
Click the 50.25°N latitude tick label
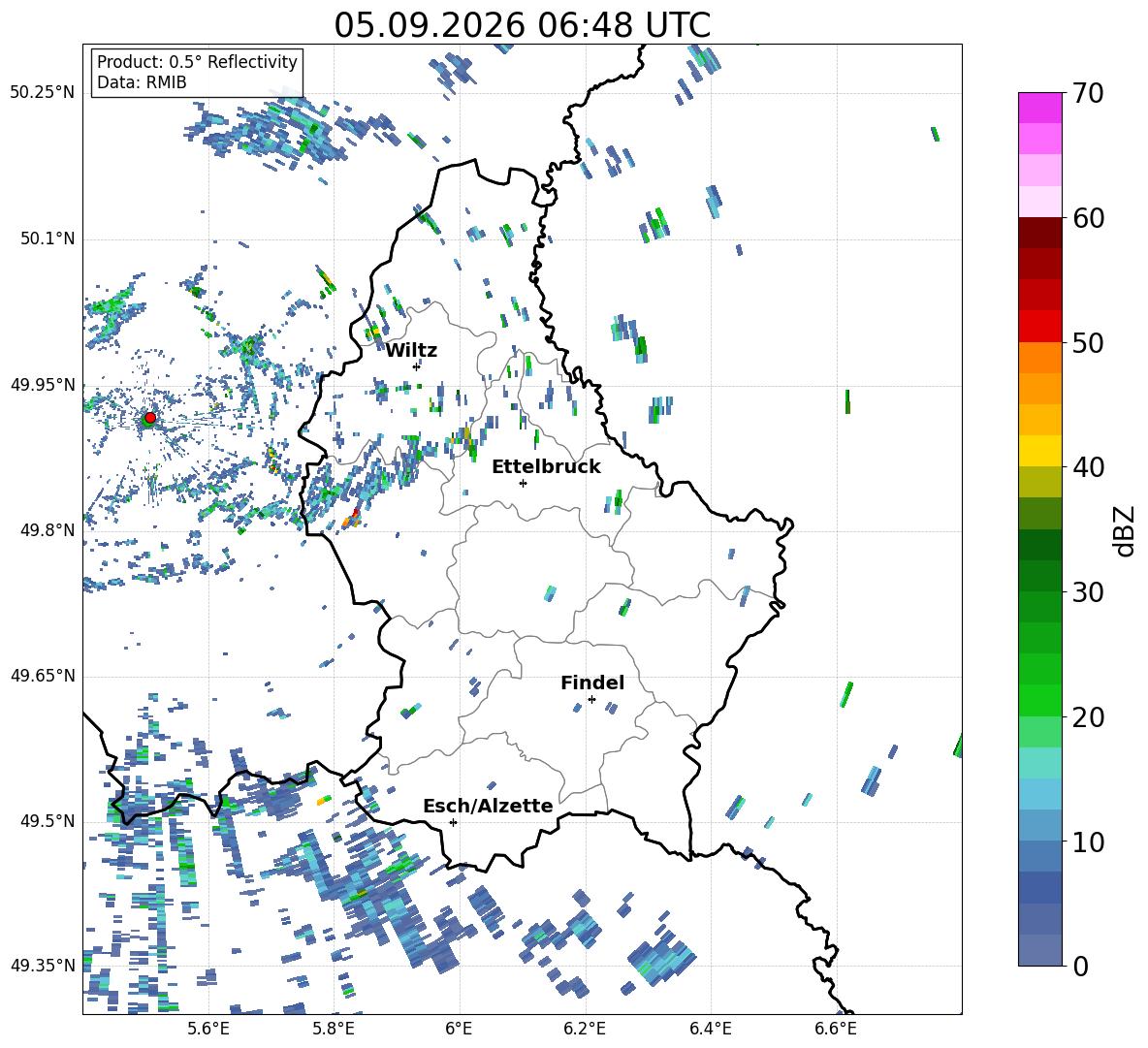(x=43, y=93)
